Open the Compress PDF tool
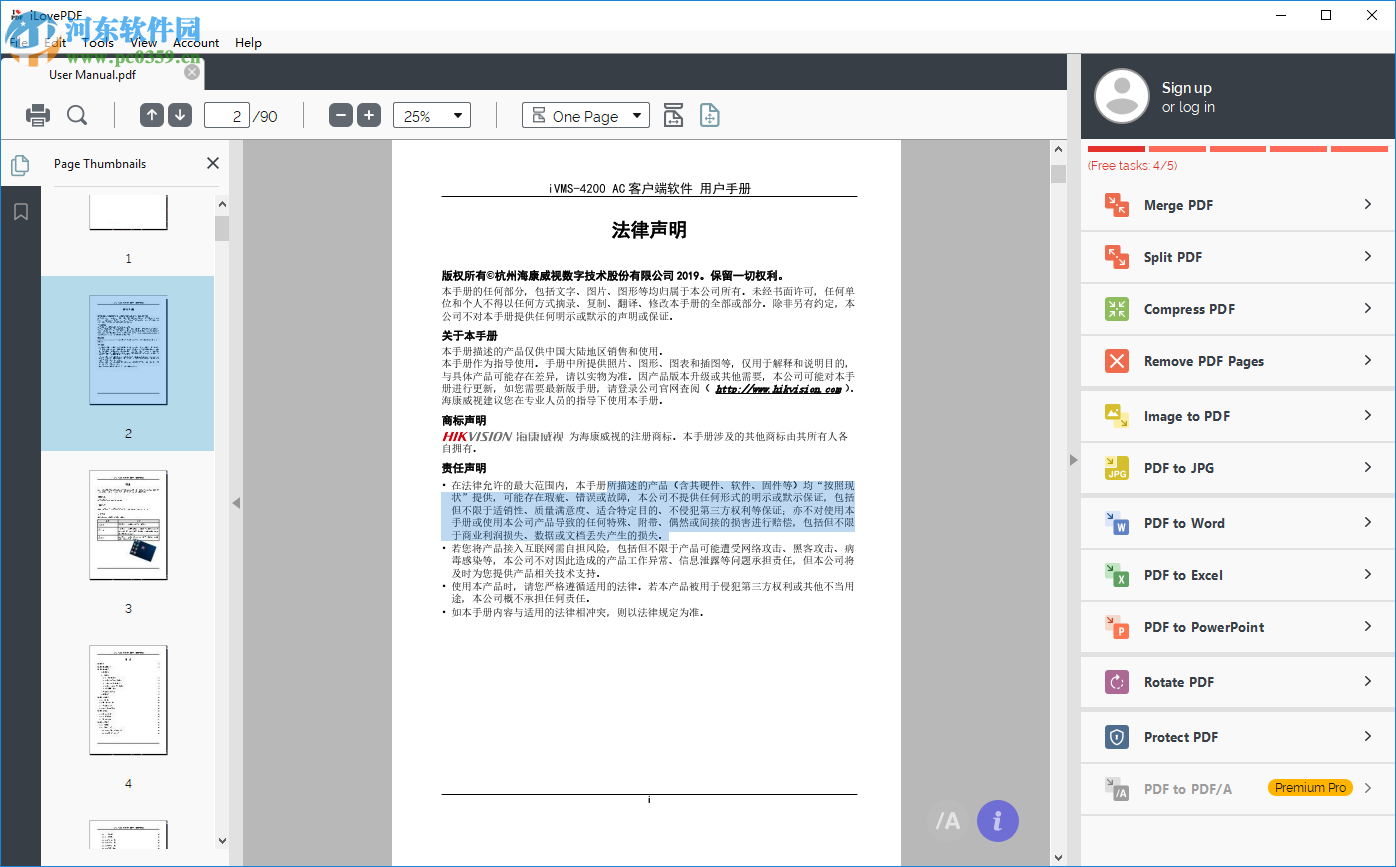This screenshot has width=1396, height=867. 1236,309
